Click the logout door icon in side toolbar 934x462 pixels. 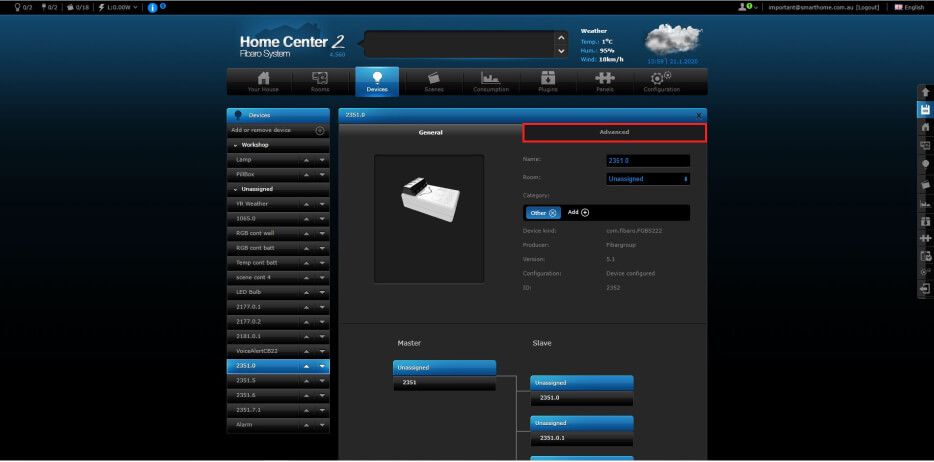click(925, 289)
